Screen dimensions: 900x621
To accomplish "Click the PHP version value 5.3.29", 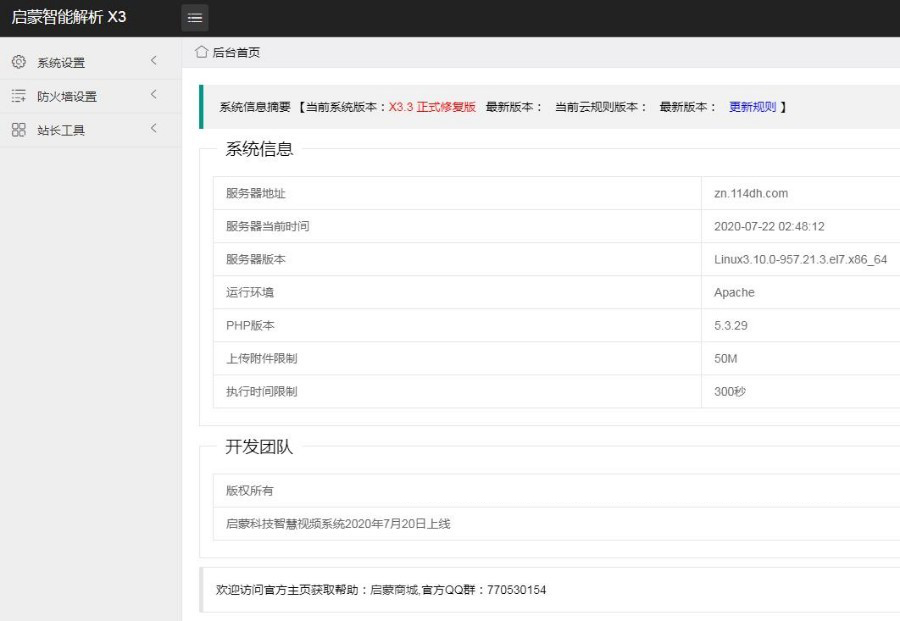I will (732, 325).
